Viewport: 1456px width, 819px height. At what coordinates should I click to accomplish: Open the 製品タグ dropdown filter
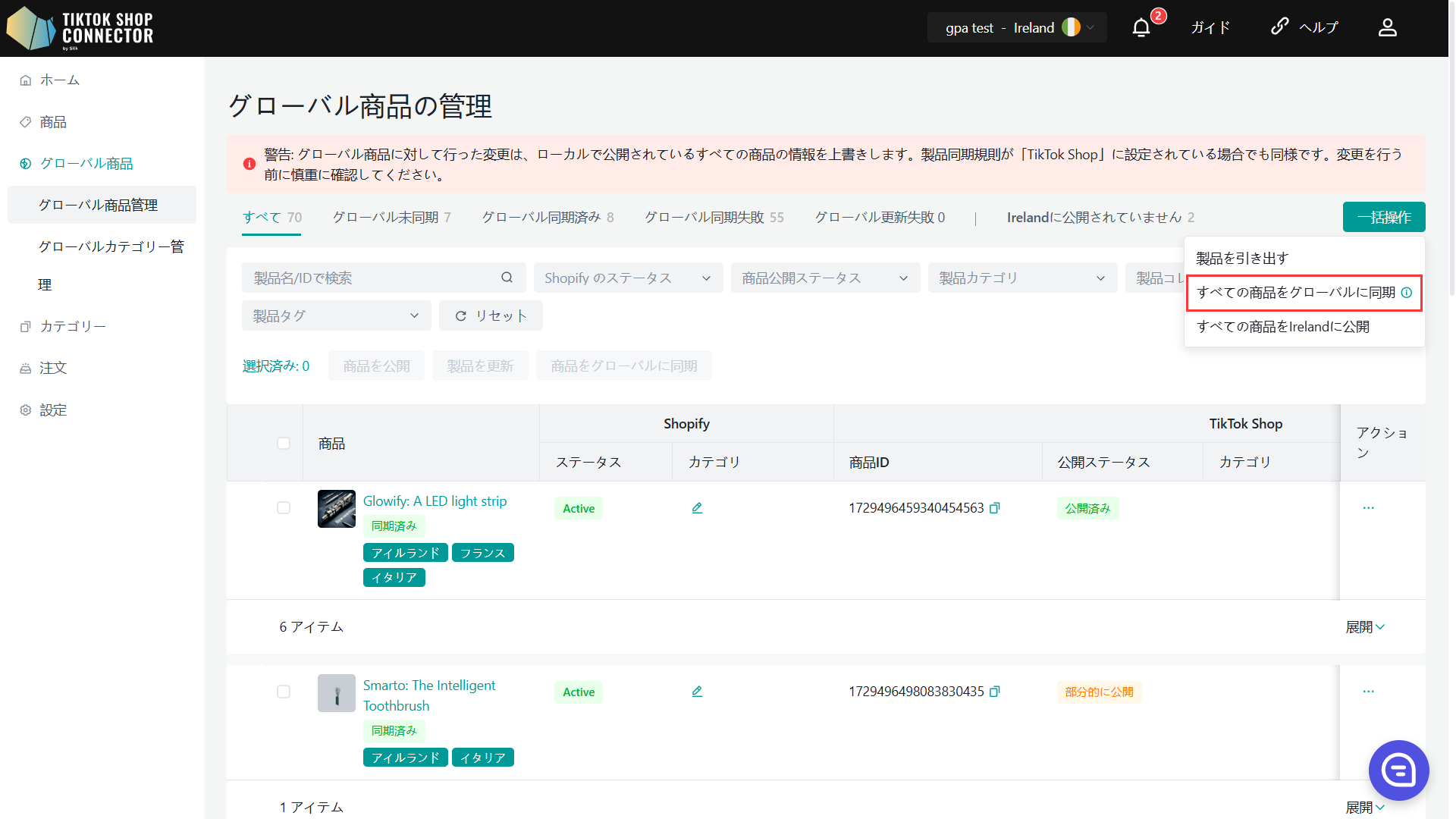(x=336, y=315)
